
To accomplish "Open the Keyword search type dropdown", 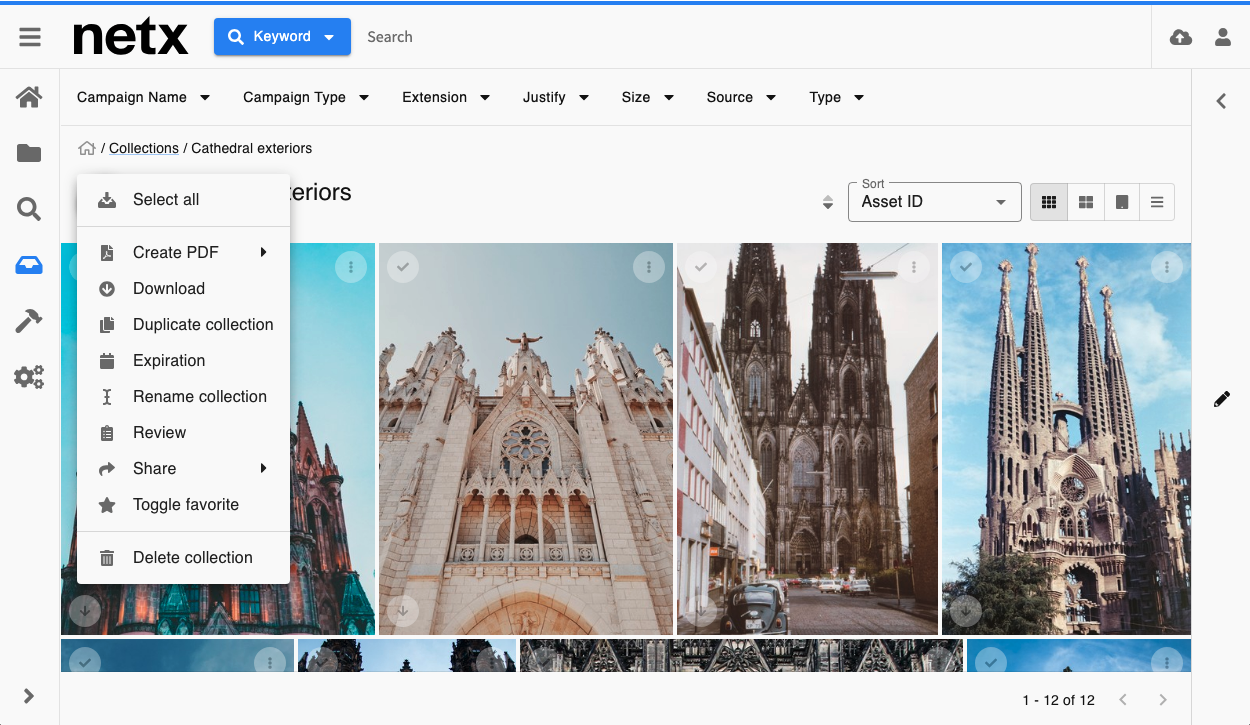I will pyautogui.click(x=282, y=37).
